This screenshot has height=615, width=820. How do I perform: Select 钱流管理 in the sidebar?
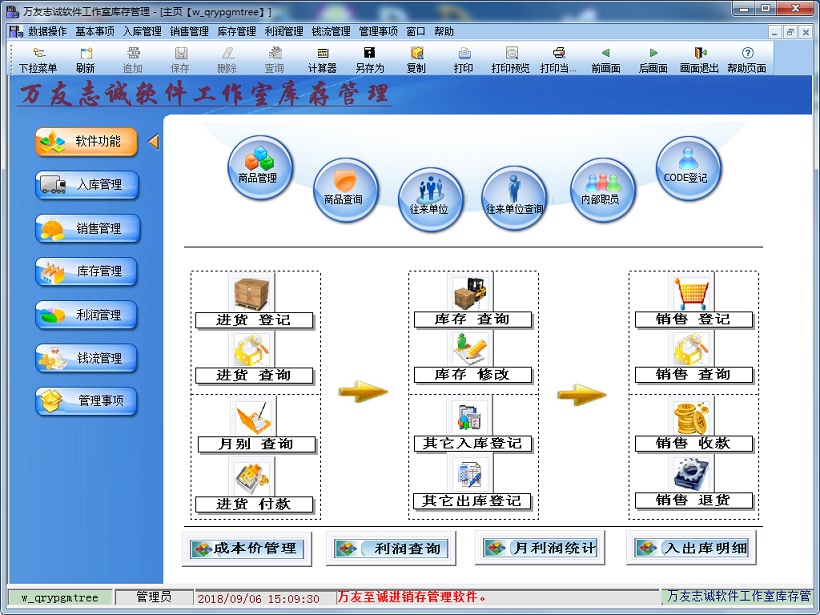pyautogui.click(x=87, y=358)
